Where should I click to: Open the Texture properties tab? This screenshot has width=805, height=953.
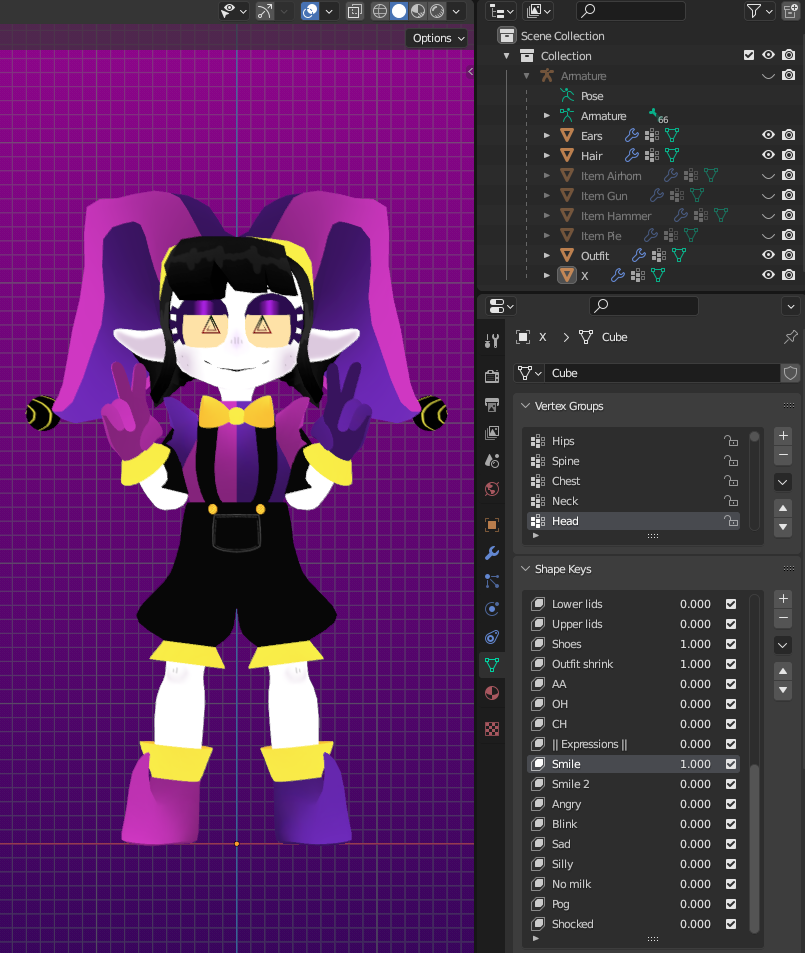click(492, 729)
